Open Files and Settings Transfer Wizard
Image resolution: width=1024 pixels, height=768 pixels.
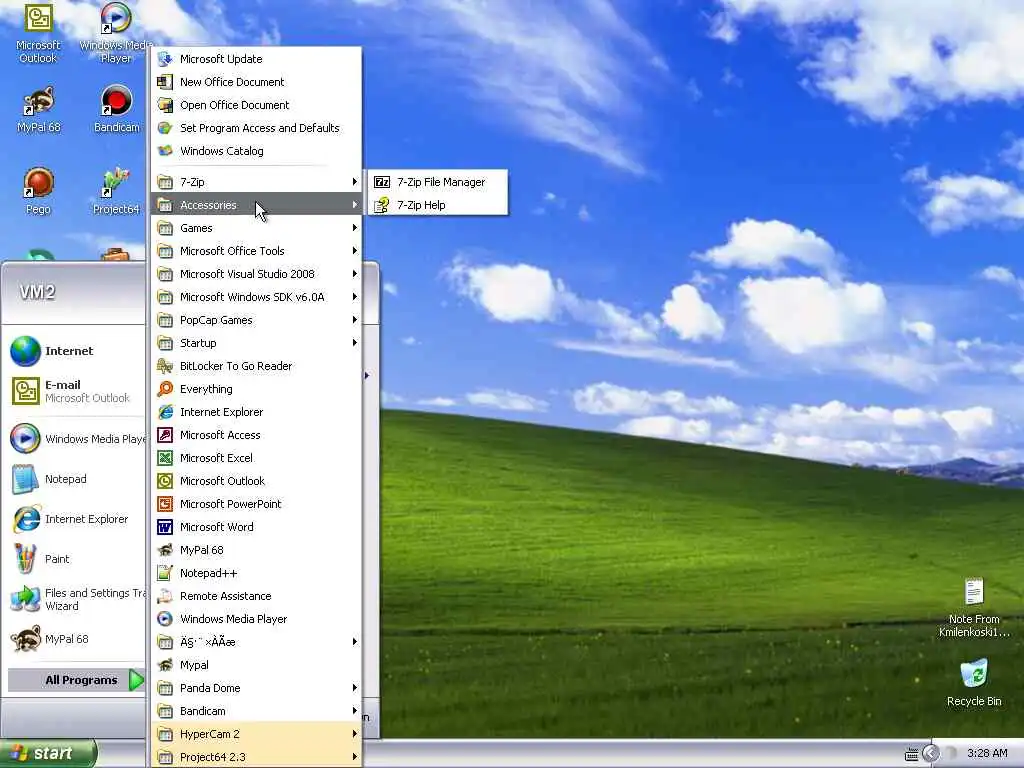point(76,599)
